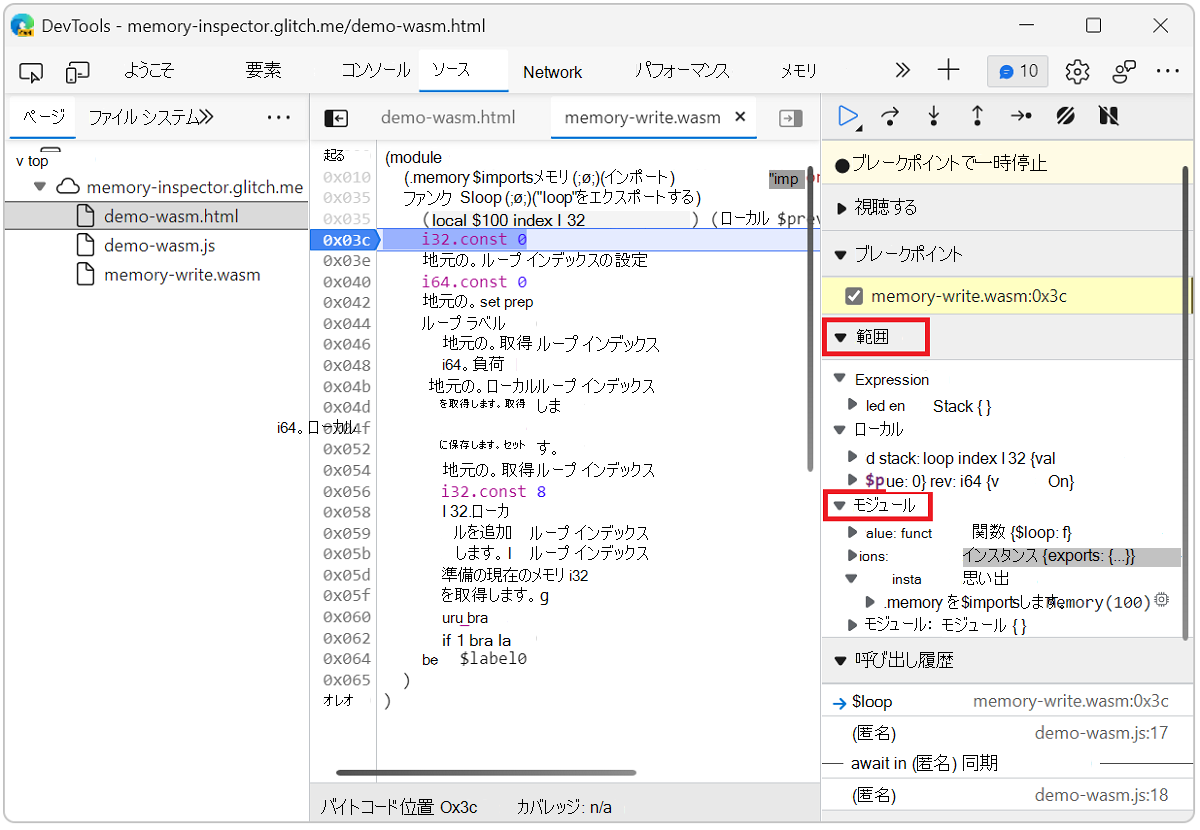Screen dimensions: 1200x830
Task: Open DevTools settings with the gear icon
Action: [x=1076, y=71]
